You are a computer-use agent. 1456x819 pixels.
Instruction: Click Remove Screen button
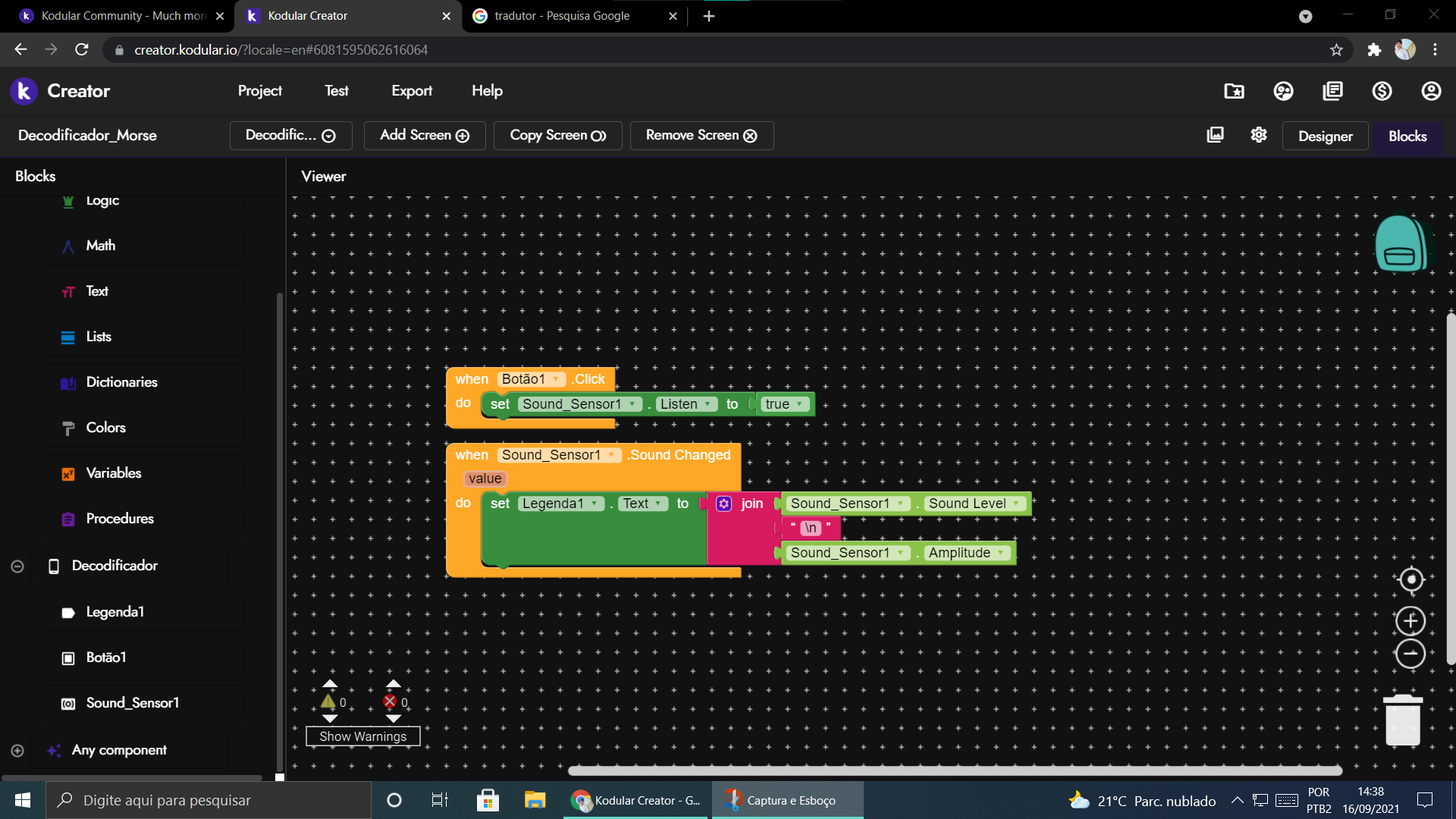tap(701, 136)
